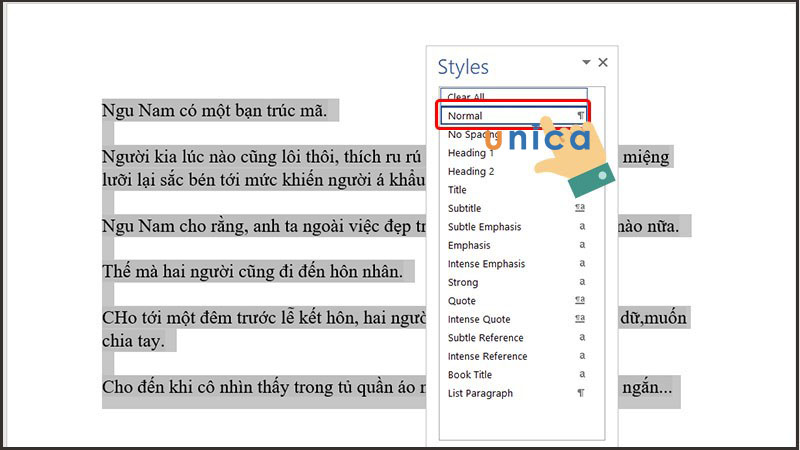Click the character icon beside Subtle Emphasis
800x450 pixels.
tap(582, 226)
